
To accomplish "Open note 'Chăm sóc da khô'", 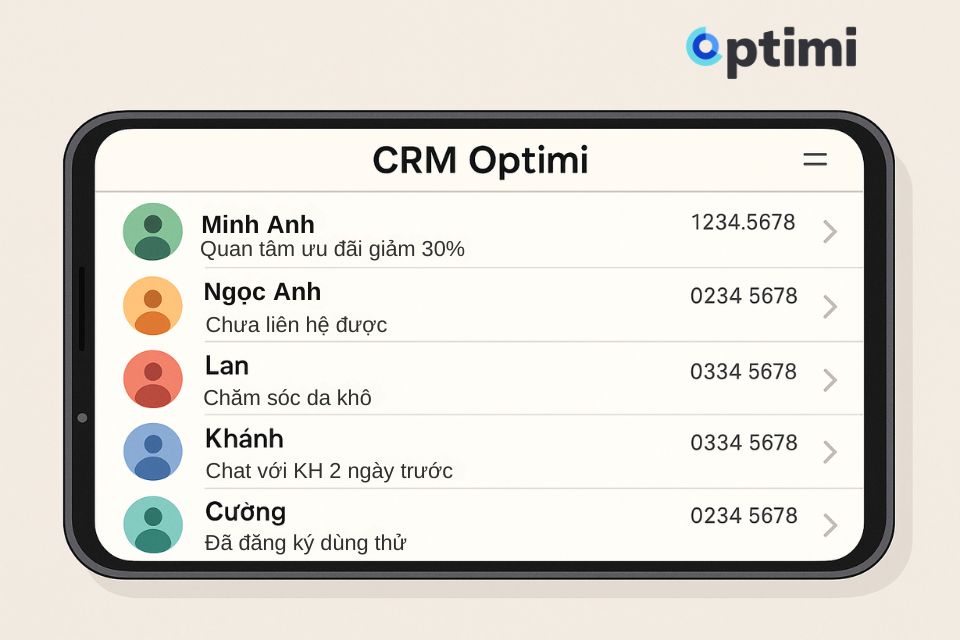I will pyautogui.click(x=287, y=397).
